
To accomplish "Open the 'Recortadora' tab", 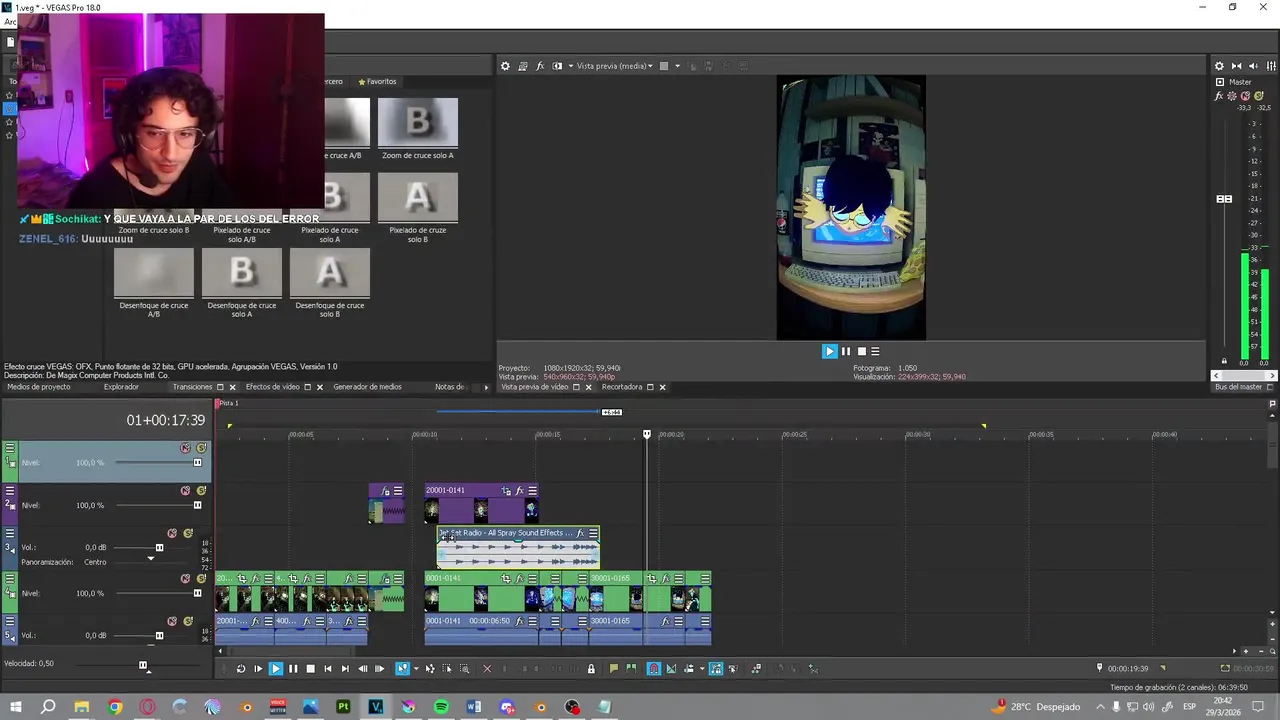I will (622, 387).
